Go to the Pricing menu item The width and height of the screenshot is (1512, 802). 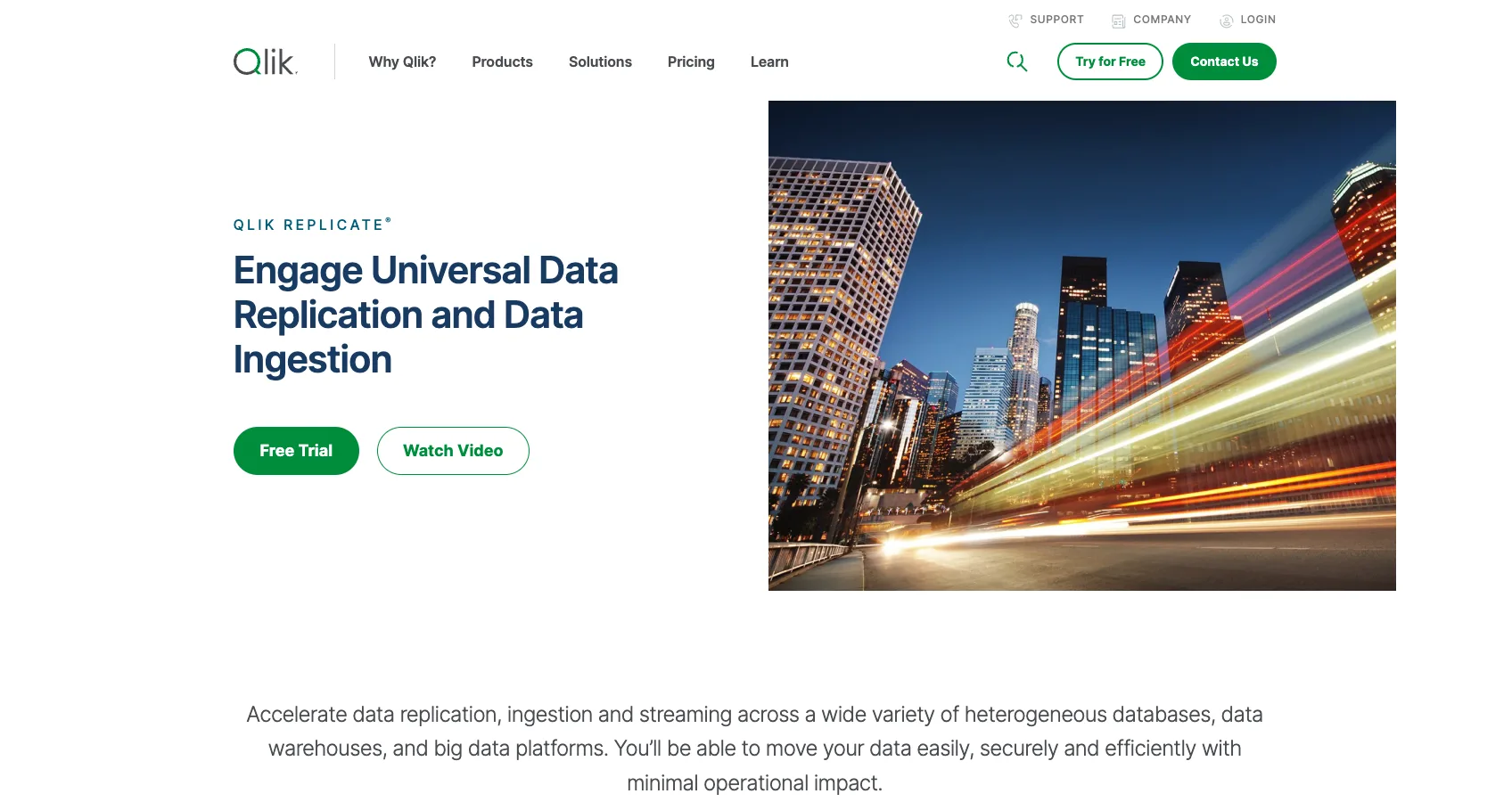691,61
